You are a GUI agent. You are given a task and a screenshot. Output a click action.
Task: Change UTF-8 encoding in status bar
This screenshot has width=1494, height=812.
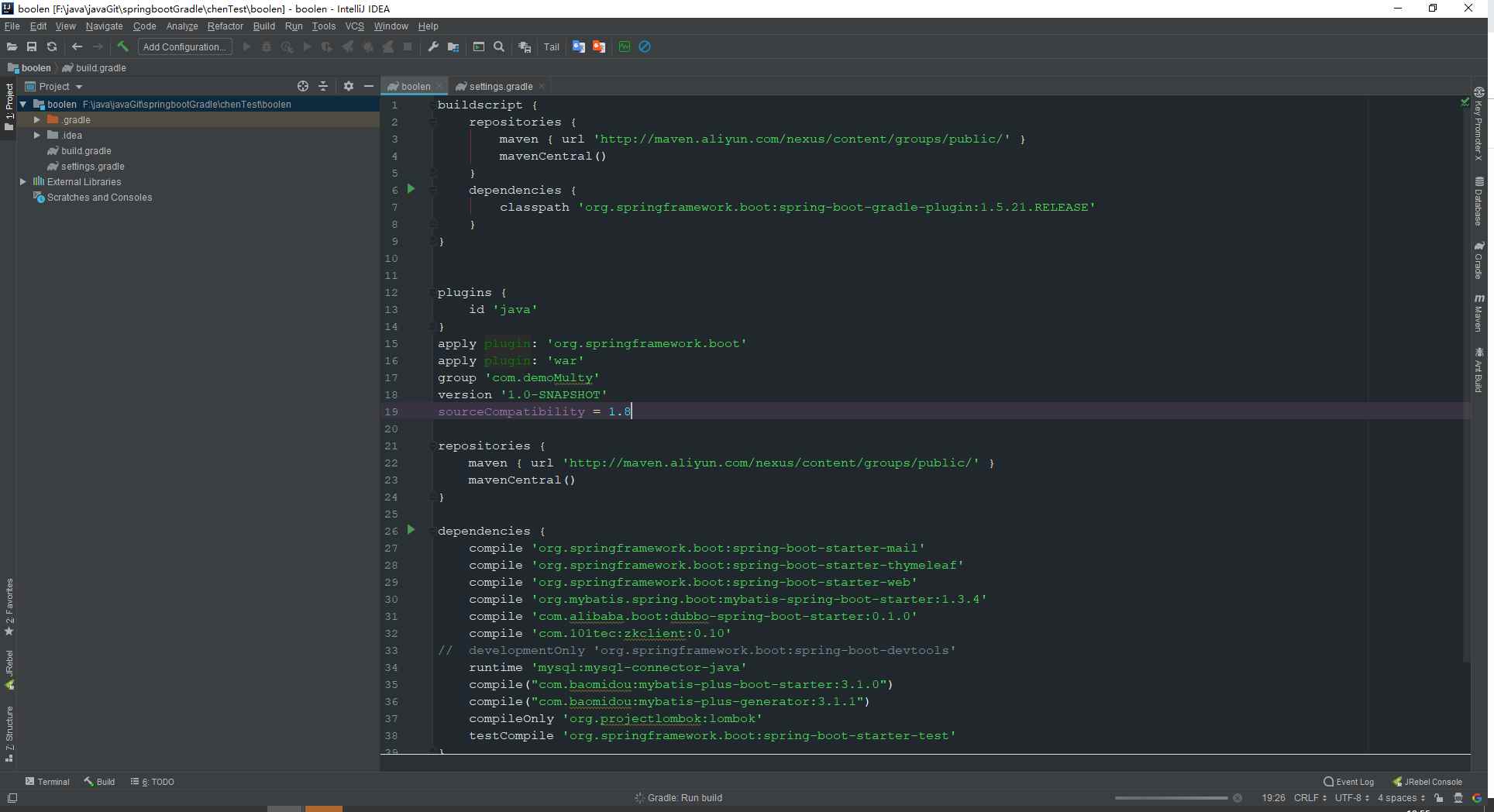pyautogui.click(x=1351, y=798)
